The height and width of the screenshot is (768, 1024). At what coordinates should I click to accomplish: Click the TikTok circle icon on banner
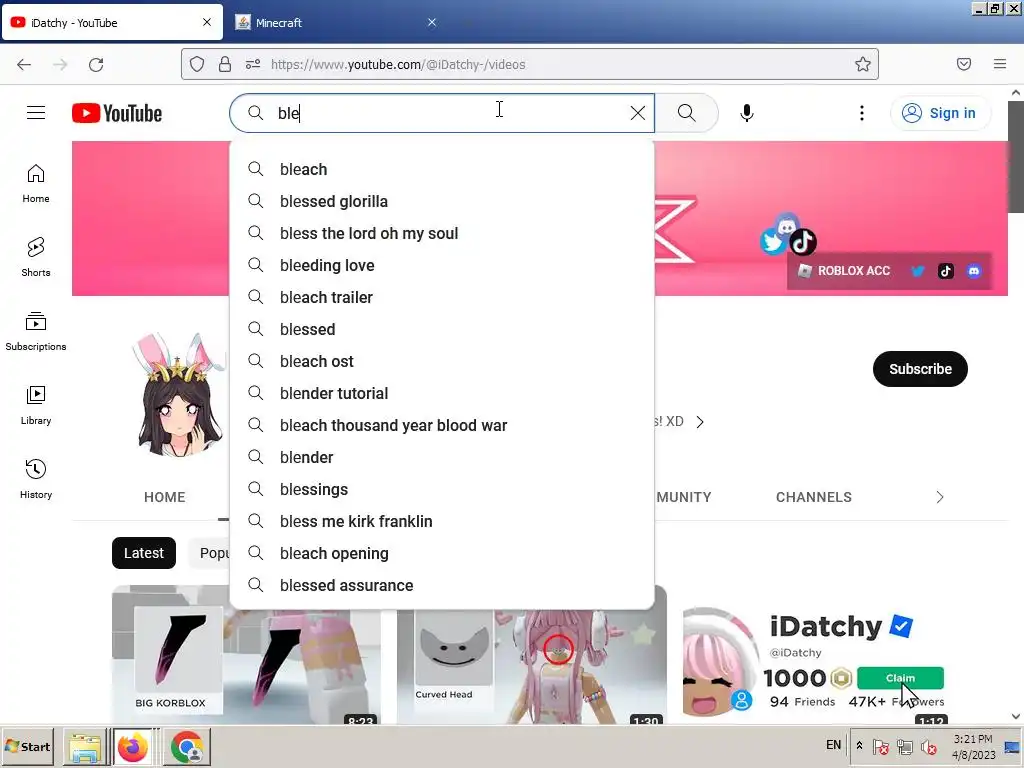tap(803, 242)
